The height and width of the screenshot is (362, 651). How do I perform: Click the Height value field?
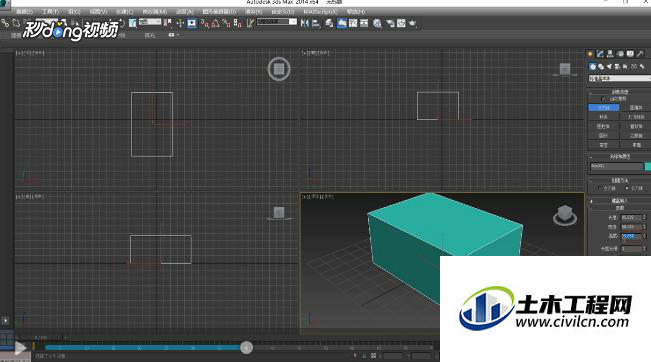pyautogui.click(x=631, y=237)
